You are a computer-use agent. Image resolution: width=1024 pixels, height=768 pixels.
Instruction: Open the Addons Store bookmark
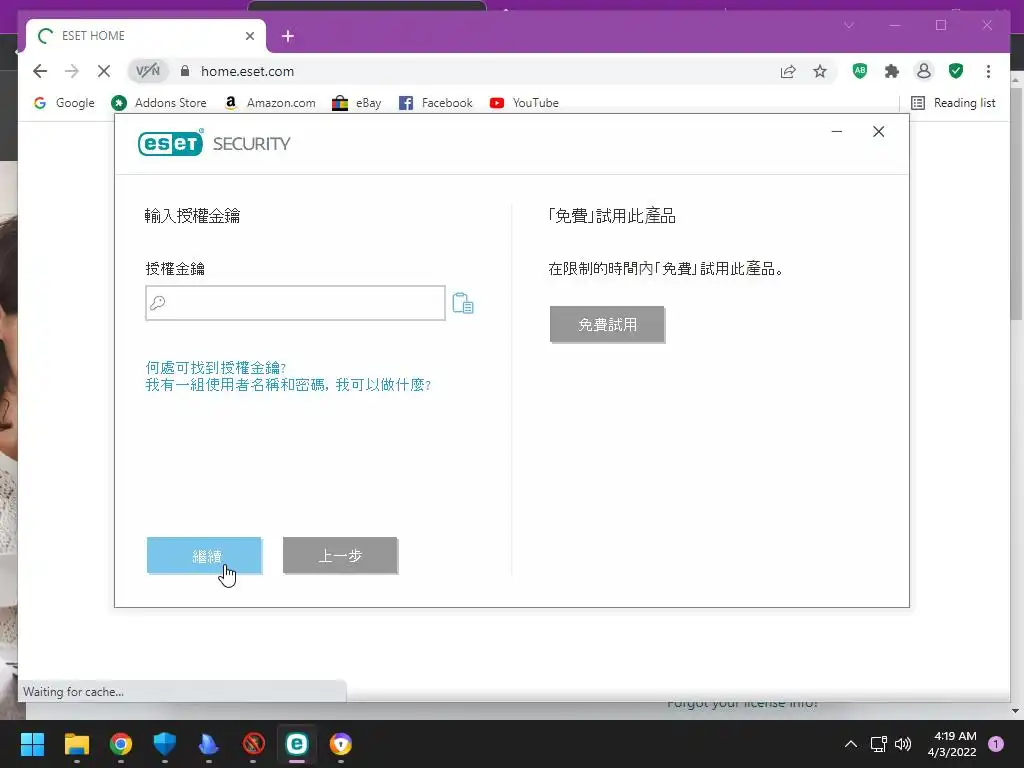coord(159,103)
